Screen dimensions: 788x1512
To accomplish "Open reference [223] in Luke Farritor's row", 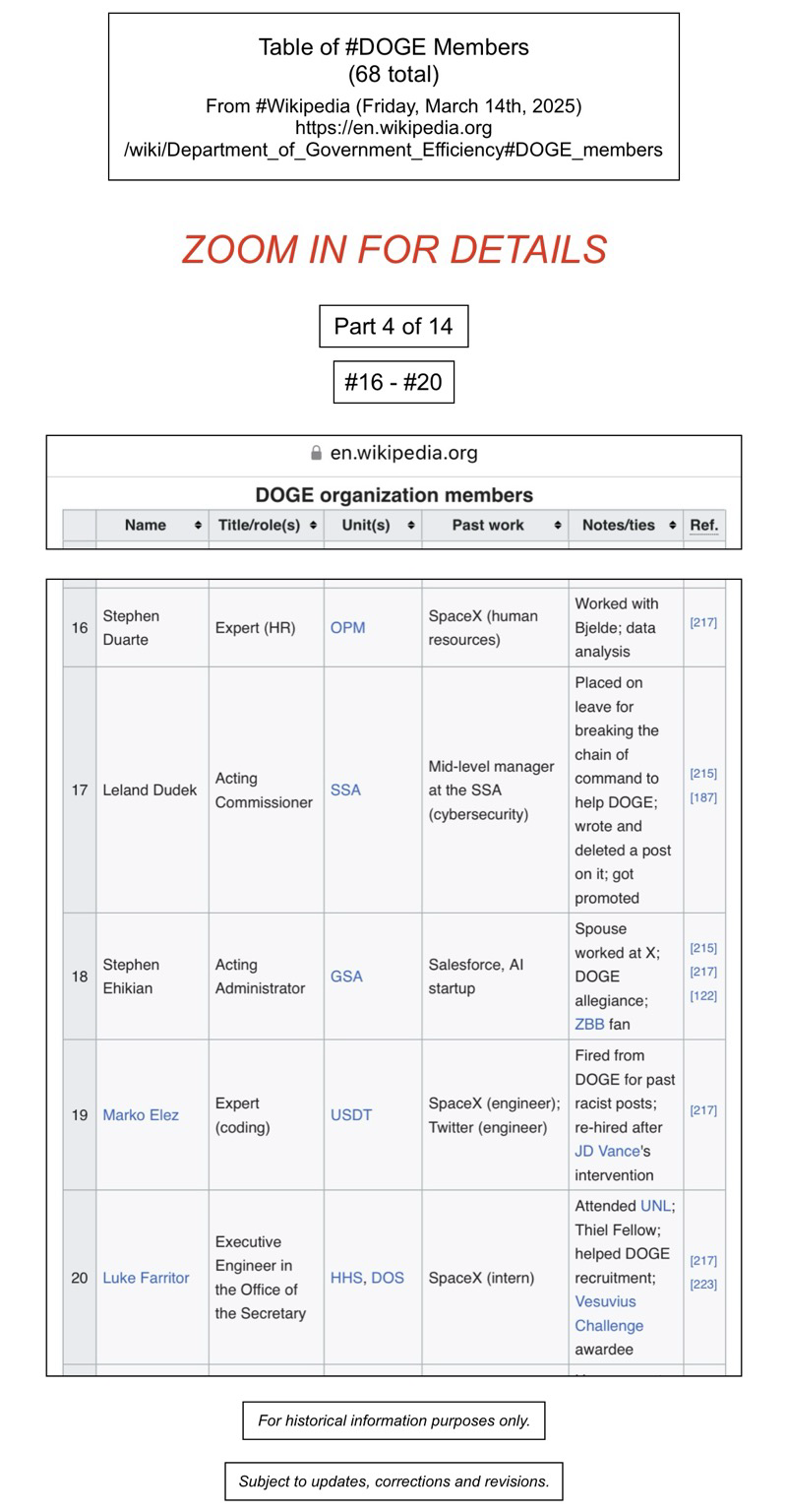I will pos(703,1285).
